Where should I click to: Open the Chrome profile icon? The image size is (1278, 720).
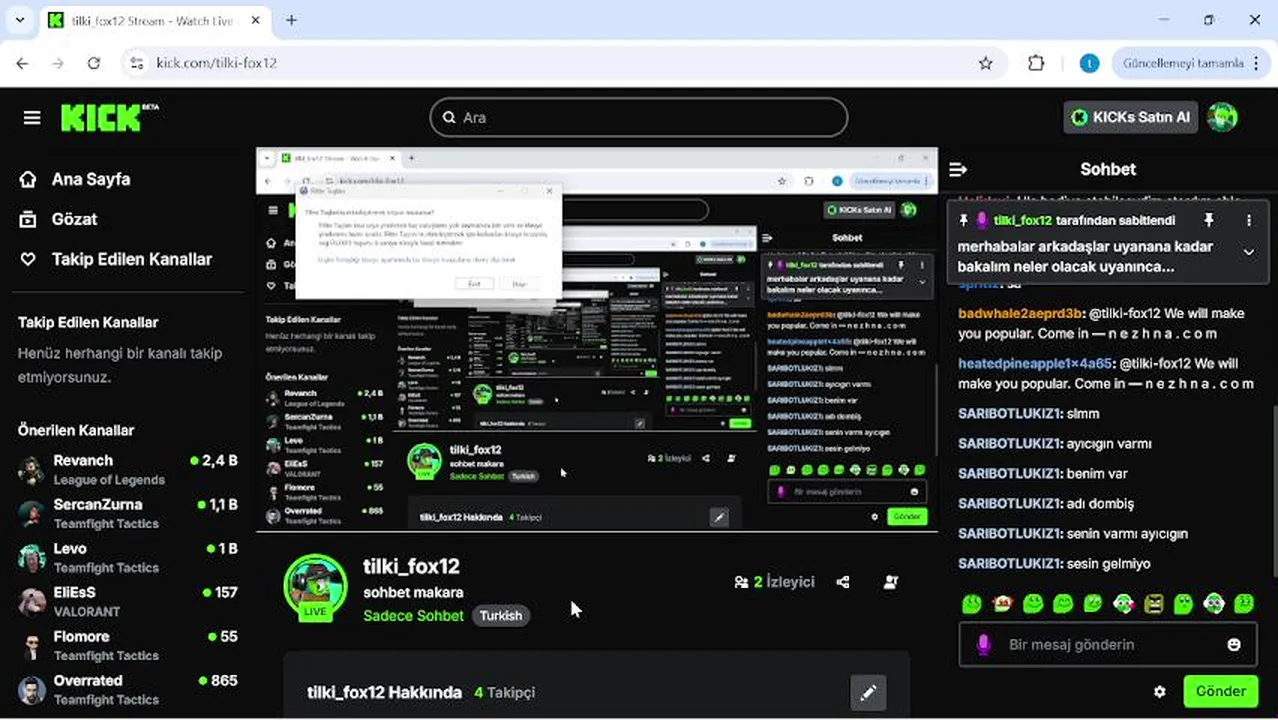1089,63
